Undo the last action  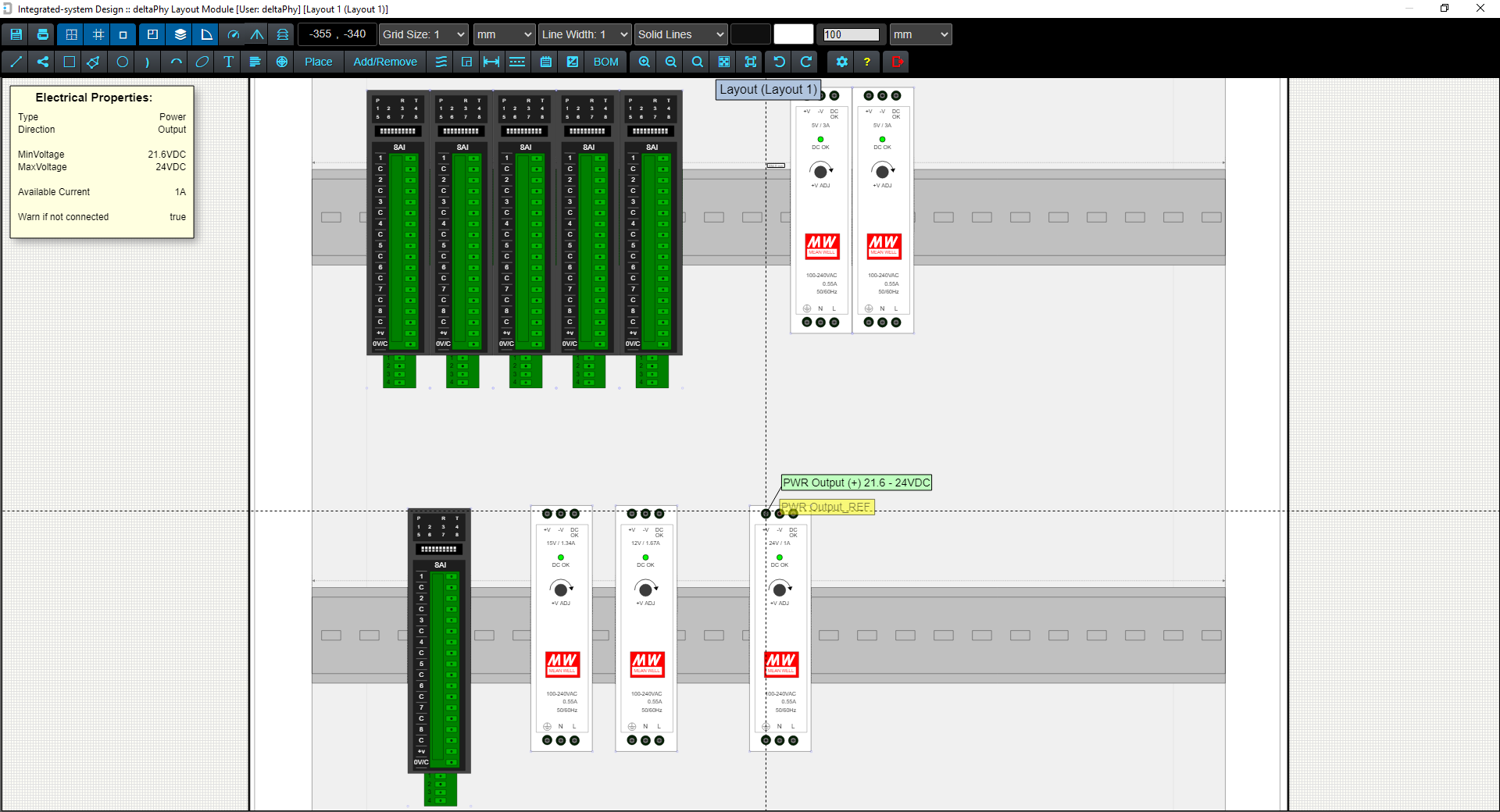778,62
